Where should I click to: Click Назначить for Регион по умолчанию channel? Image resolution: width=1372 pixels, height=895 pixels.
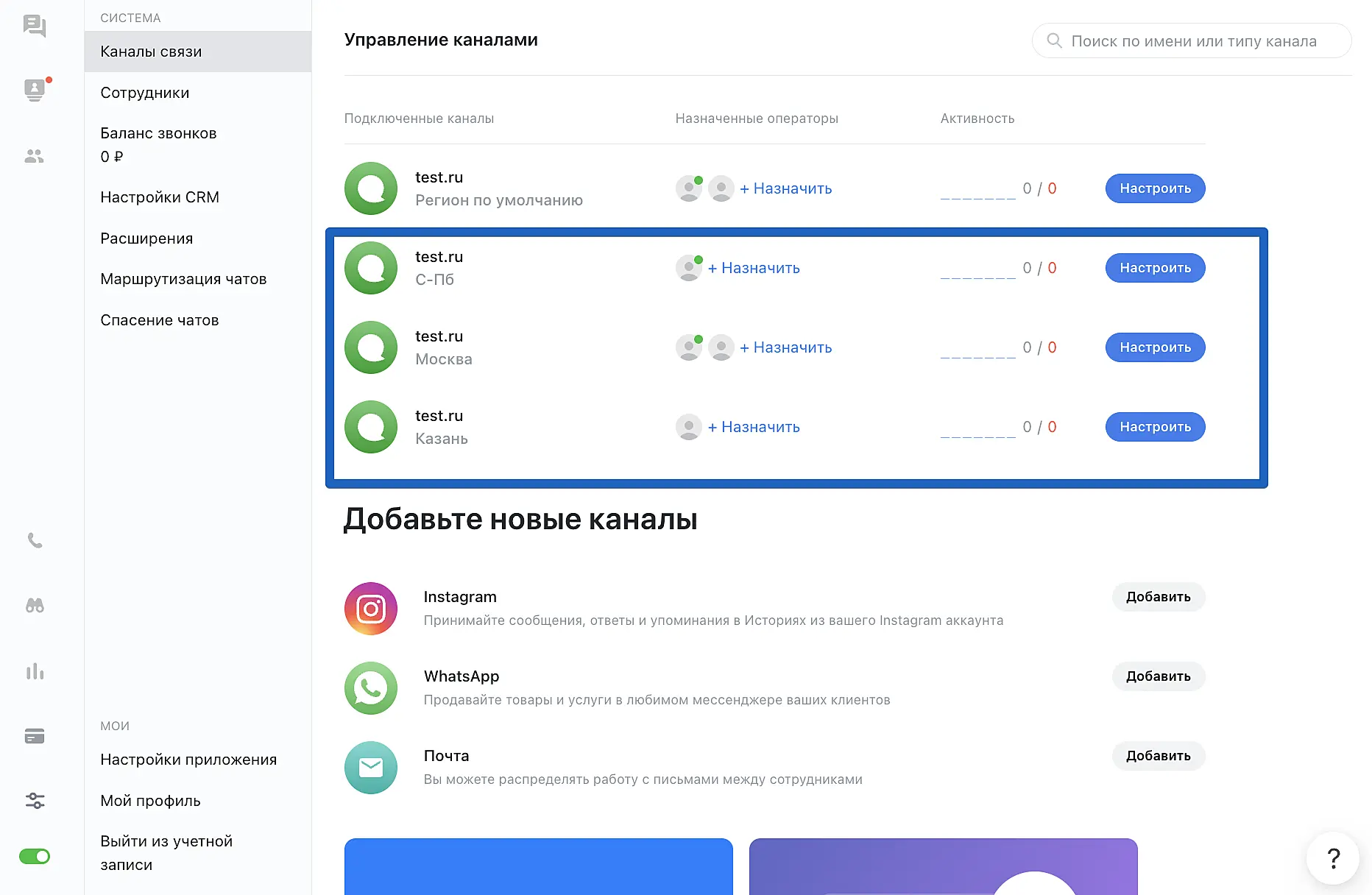pos(785,188)
